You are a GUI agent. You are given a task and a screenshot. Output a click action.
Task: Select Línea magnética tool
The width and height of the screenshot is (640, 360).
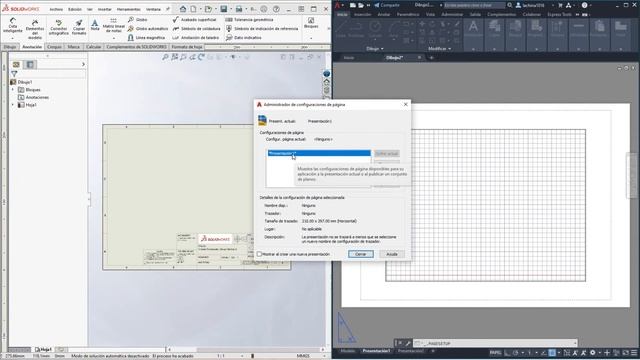(x=146, y=38)
